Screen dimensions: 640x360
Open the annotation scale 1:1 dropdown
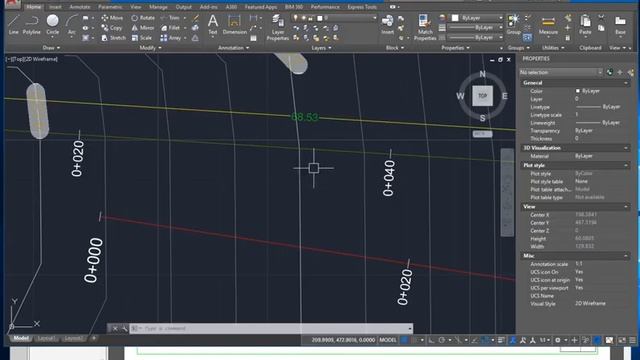point(544,340)
